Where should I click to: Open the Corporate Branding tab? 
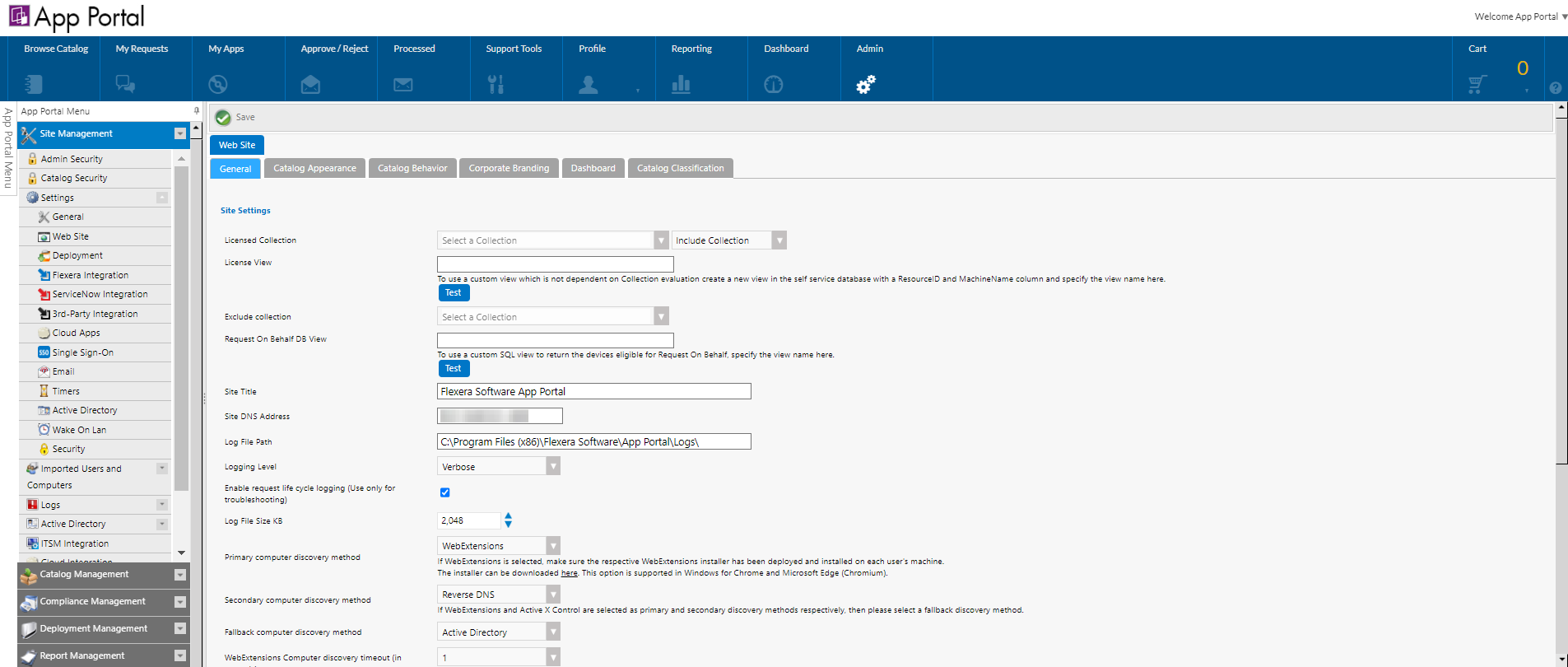(509, 169)
